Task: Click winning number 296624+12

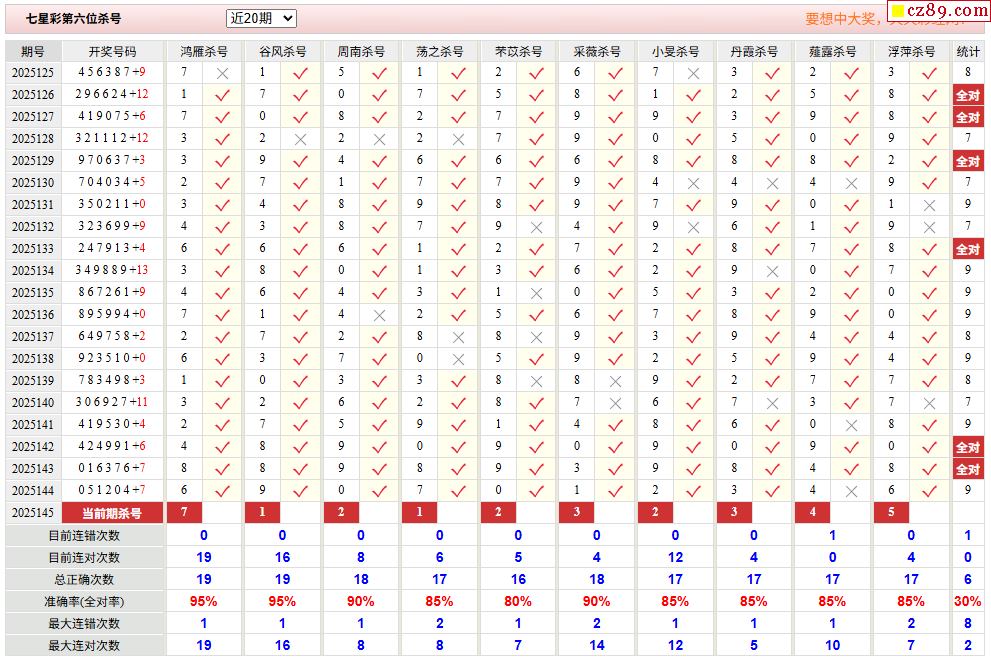Action: point(112,94)
